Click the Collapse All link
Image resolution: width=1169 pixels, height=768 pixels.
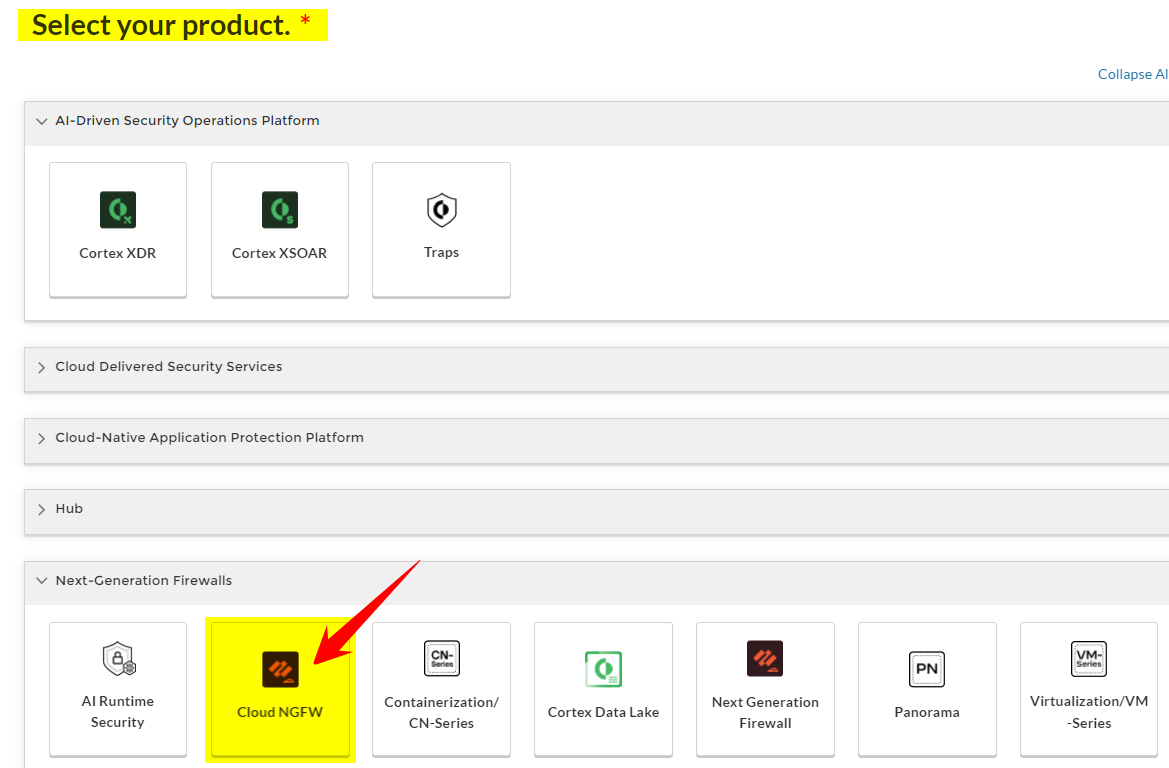[1132, 74]
